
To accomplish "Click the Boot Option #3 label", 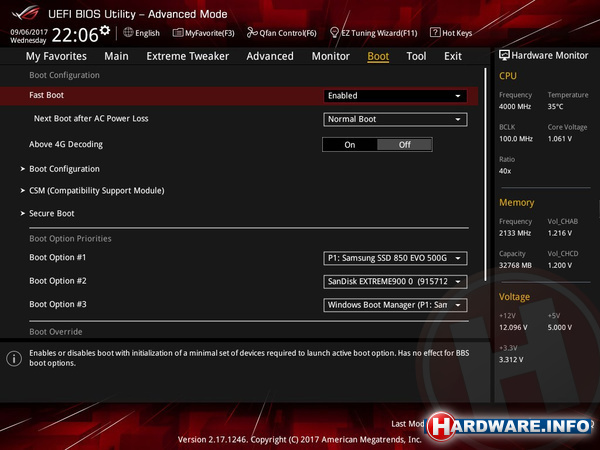I will 58,304.
